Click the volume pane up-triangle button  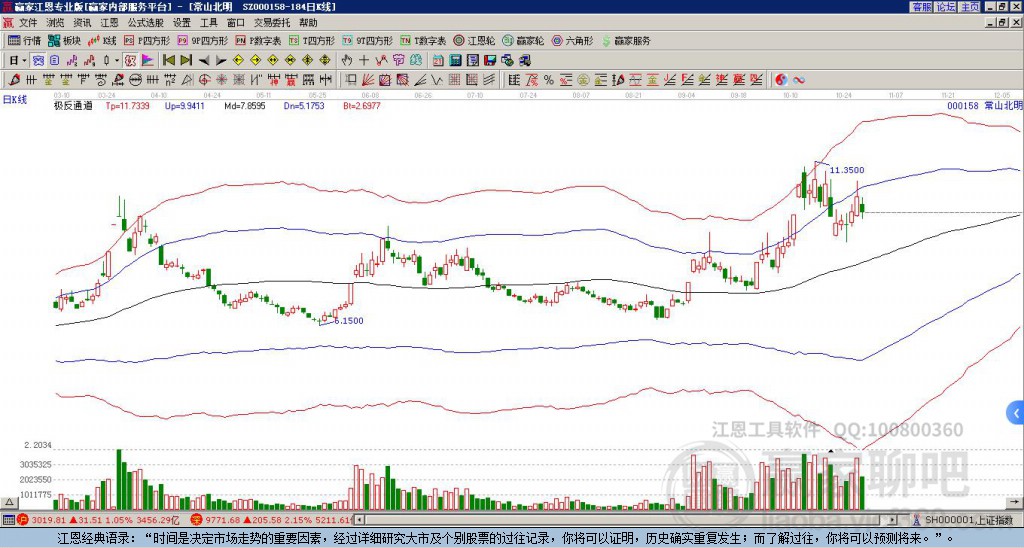click(9, 502)
